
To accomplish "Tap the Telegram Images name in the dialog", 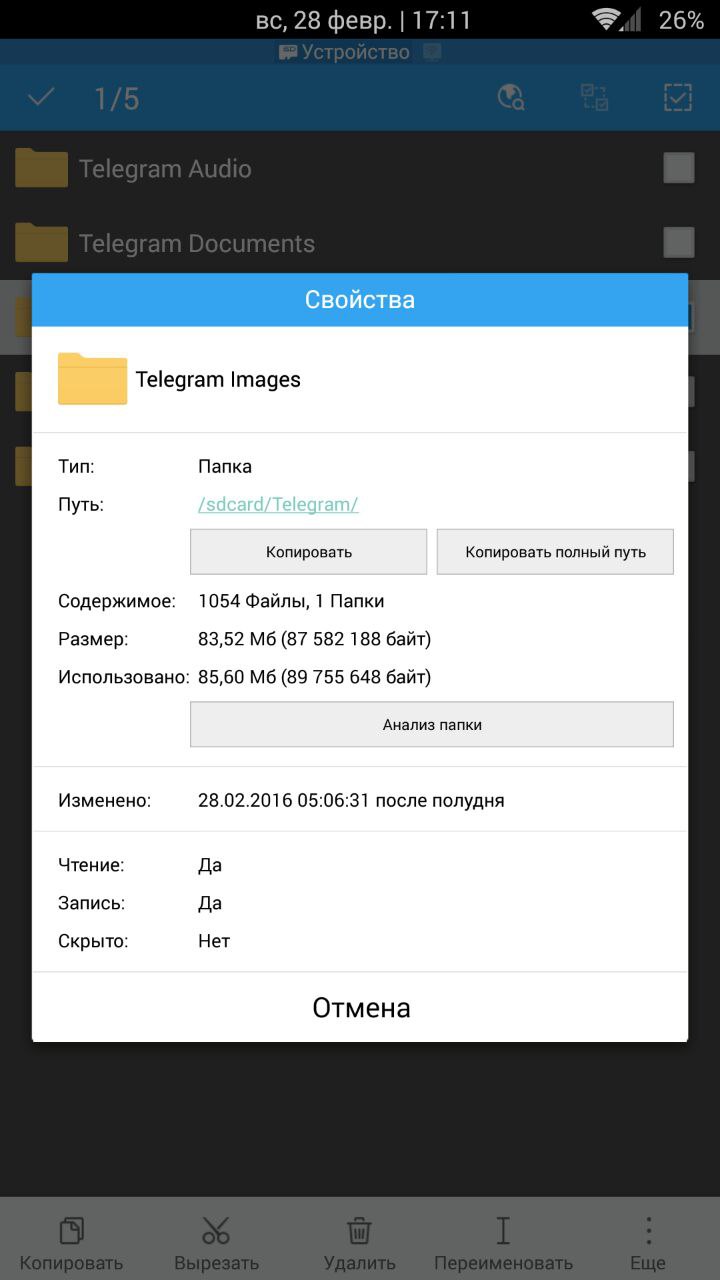I will coord(218,379).
